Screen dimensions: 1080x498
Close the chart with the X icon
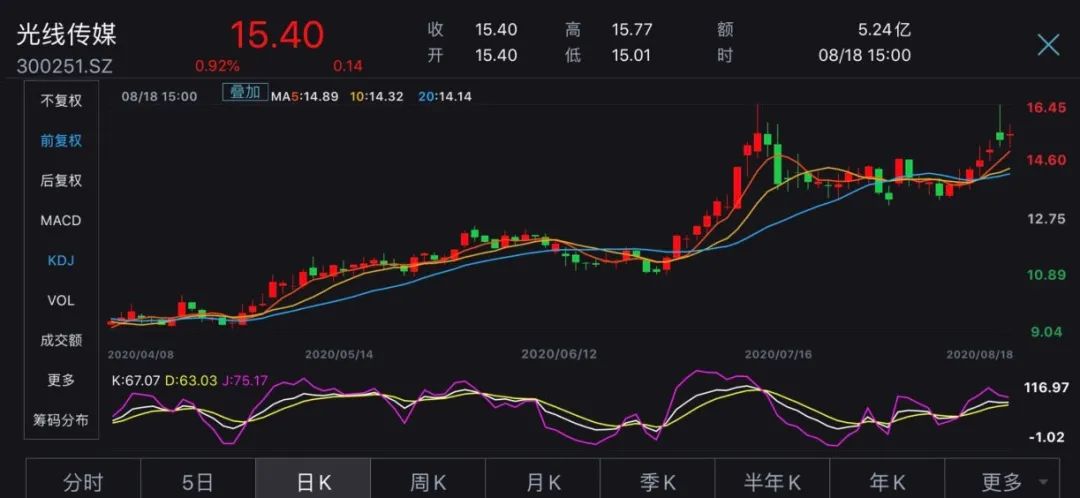tap(1048, 45)
